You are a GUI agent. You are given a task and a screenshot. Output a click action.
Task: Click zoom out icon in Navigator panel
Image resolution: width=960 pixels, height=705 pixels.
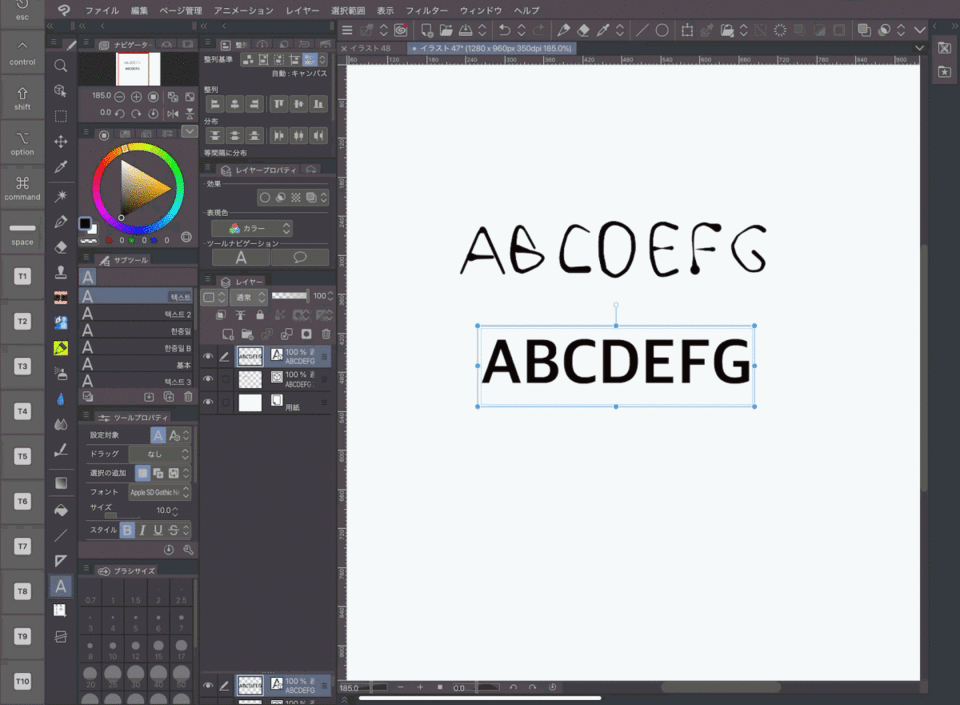coord(120,97)
